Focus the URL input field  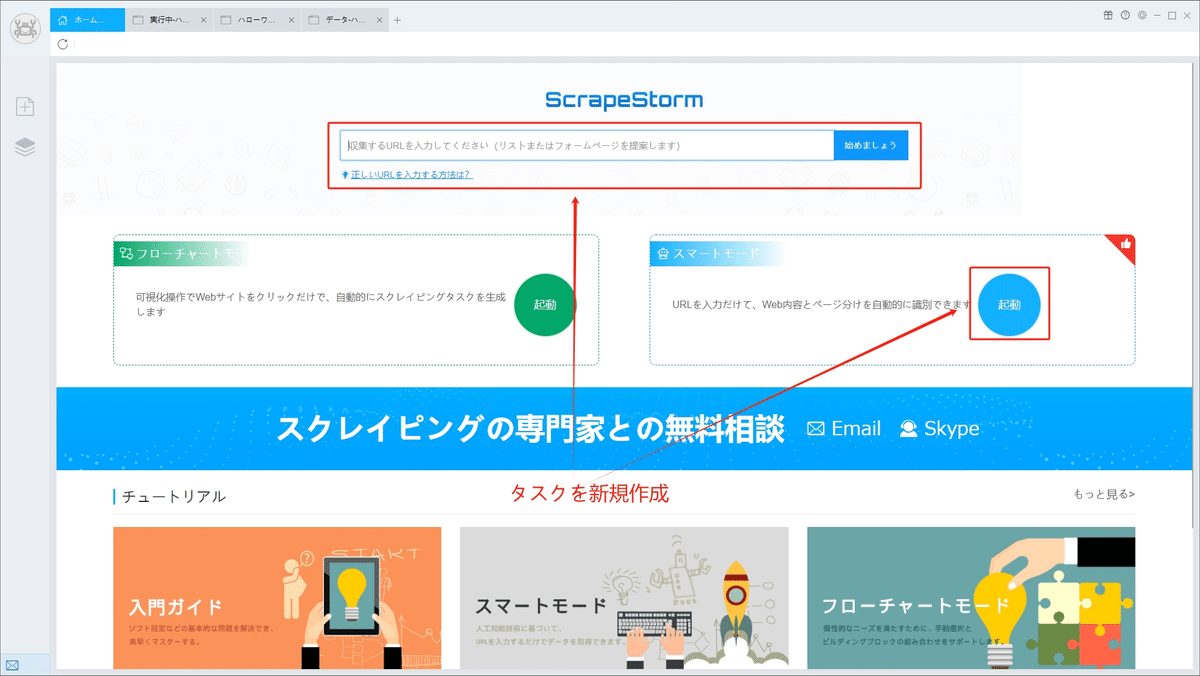587,145
